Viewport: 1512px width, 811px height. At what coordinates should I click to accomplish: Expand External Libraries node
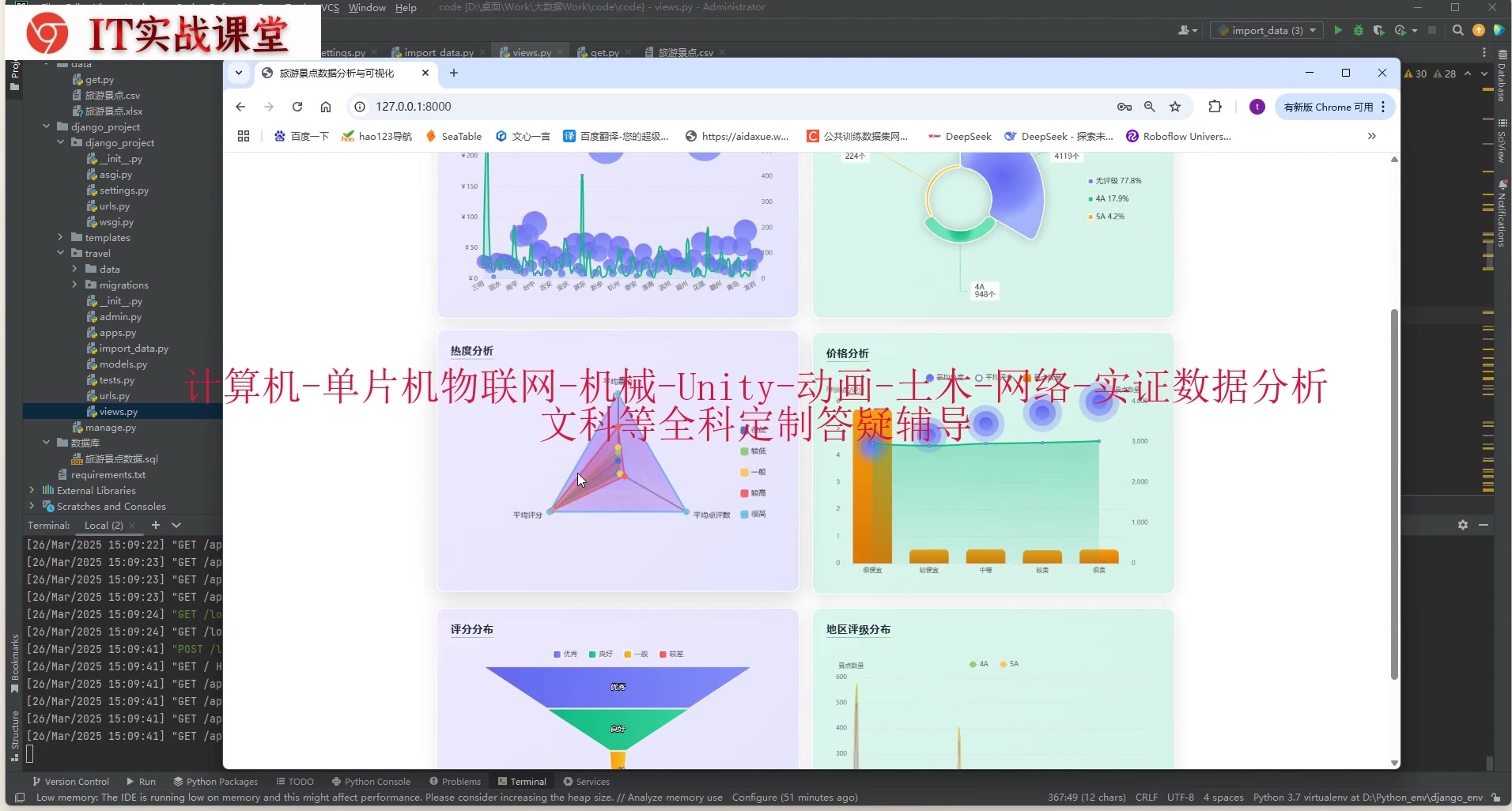(32, 490)
